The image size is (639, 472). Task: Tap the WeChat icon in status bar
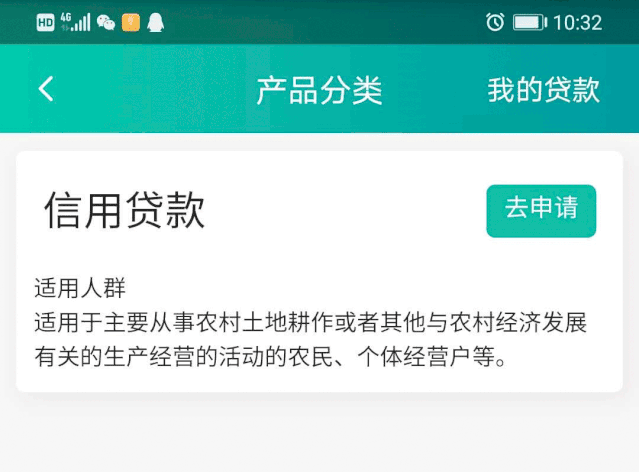tap(106, 23)
